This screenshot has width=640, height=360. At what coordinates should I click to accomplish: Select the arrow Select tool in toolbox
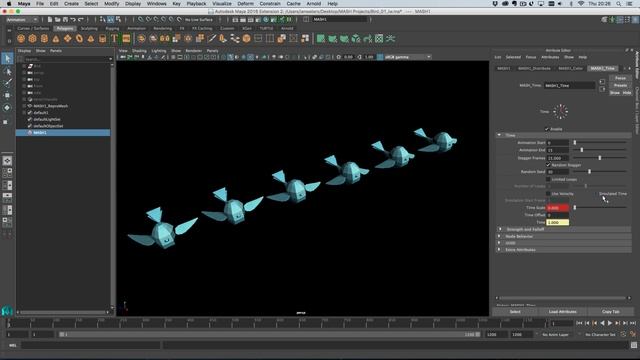[7, 58]
